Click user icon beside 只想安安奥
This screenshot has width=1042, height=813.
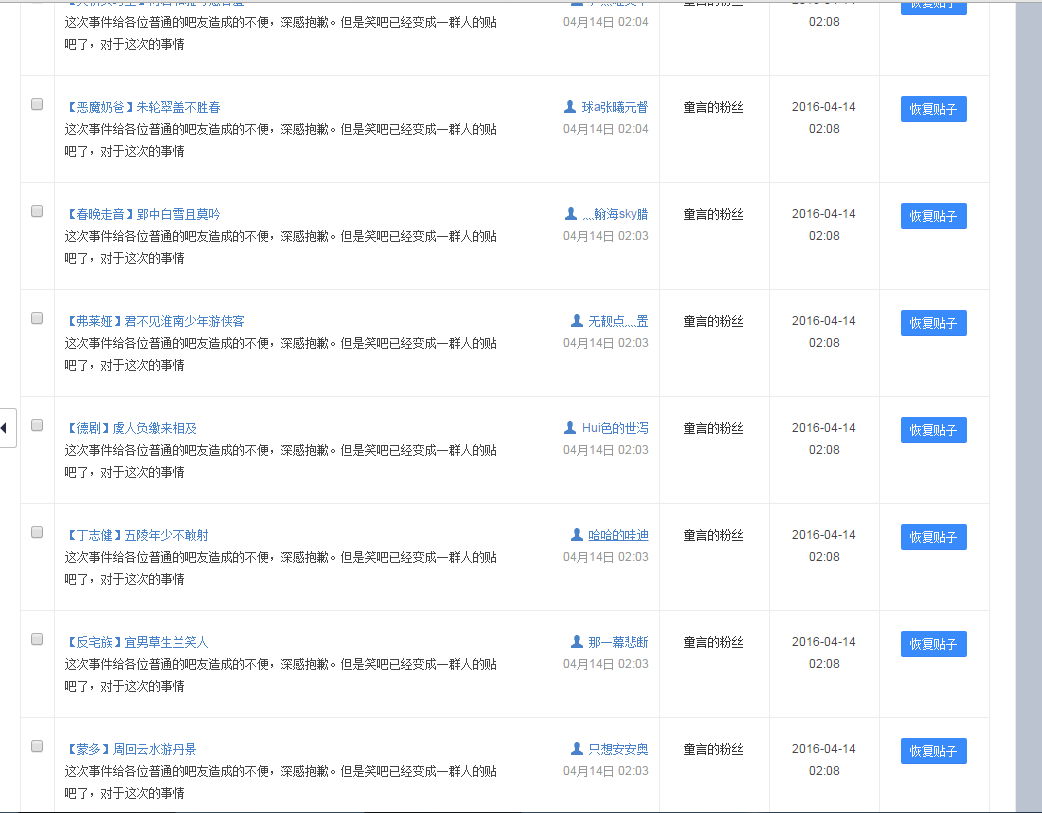click(x=577, y=749)
